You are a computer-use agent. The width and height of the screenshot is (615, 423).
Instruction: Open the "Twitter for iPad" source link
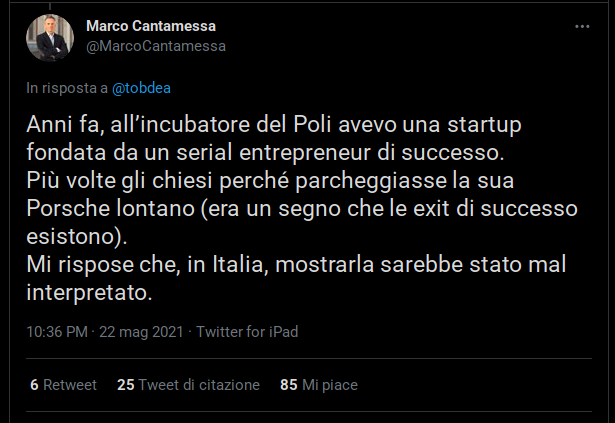[247, 332]
